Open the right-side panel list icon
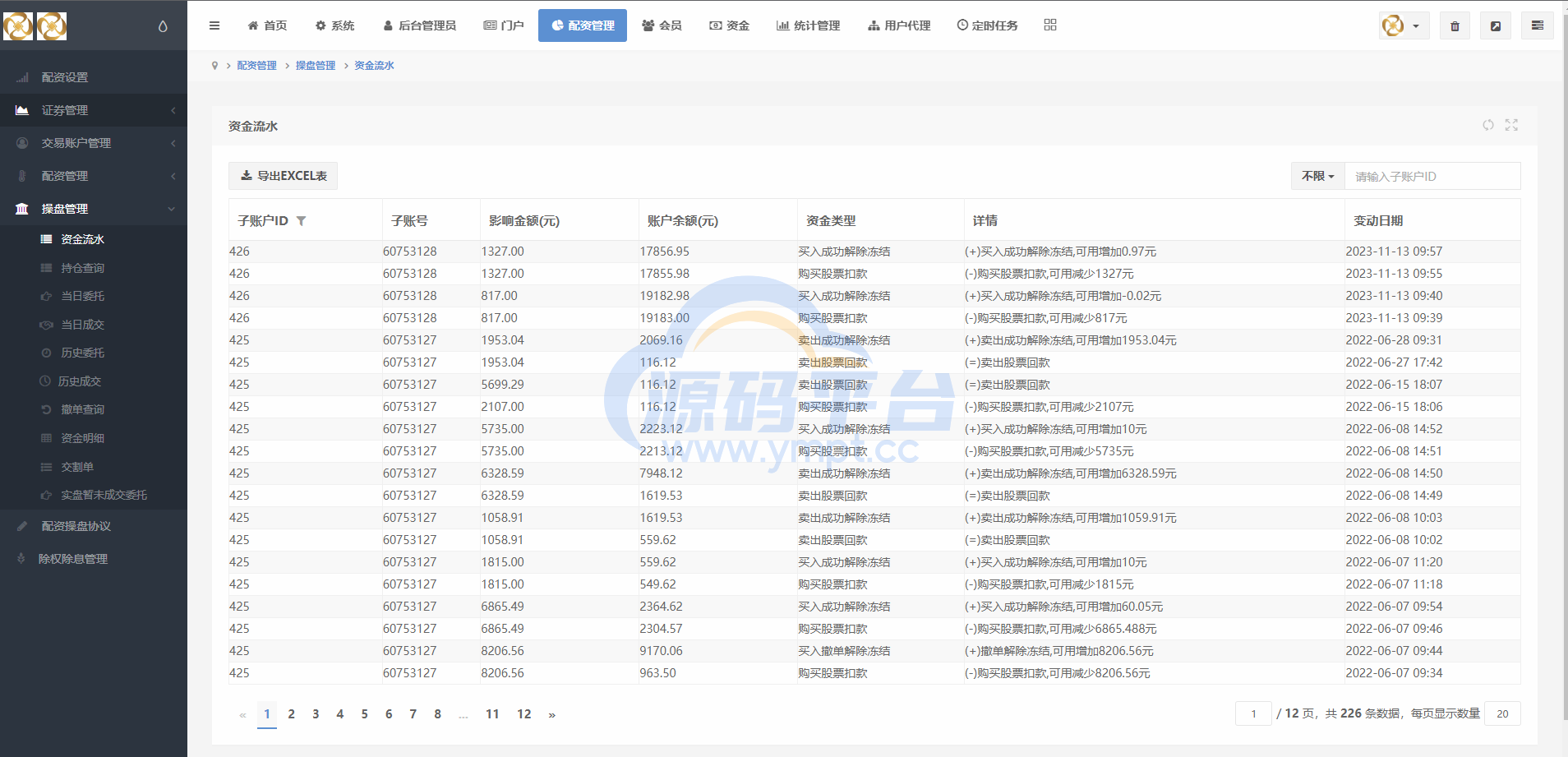Screen dimensions: 1568x757 click(x=1537, y=25)
